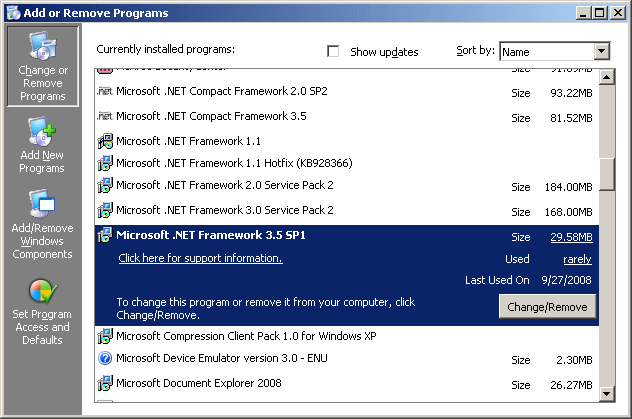632x419 pixels.
Task: Click the 184.00MB size value
Action: click(x=568, y=187)
